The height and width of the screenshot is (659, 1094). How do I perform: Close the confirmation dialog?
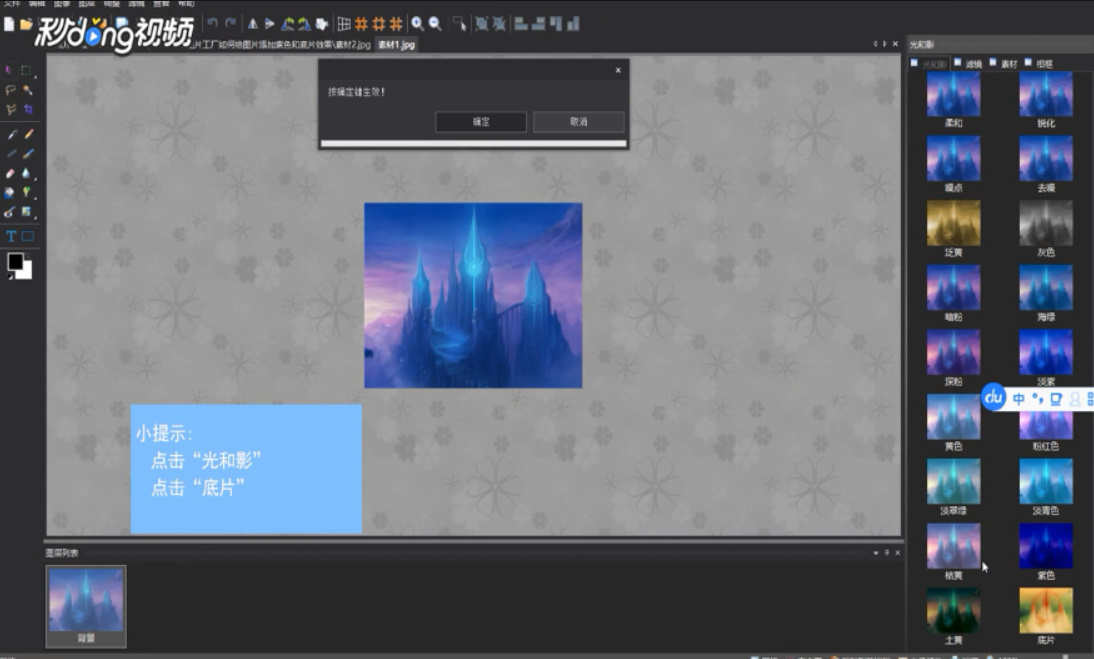[x=617, y=70]
